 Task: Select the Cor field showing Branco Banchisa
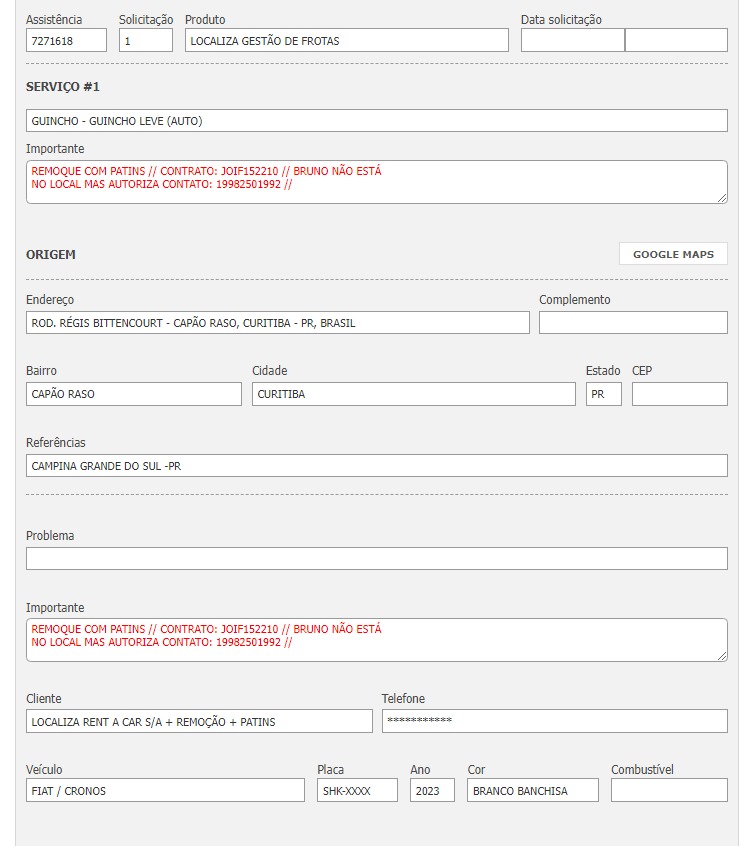[532, 791]
